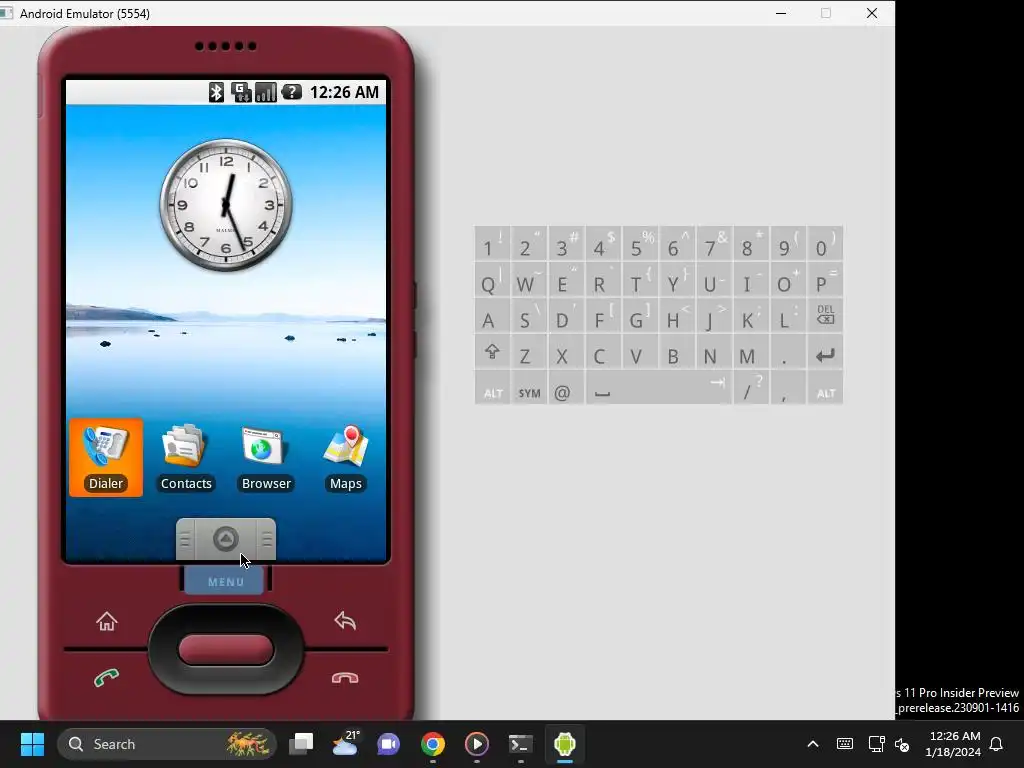Open the Dialer app icon
The height and width of the screenshot is (768, 1024).
coord(106,457)
